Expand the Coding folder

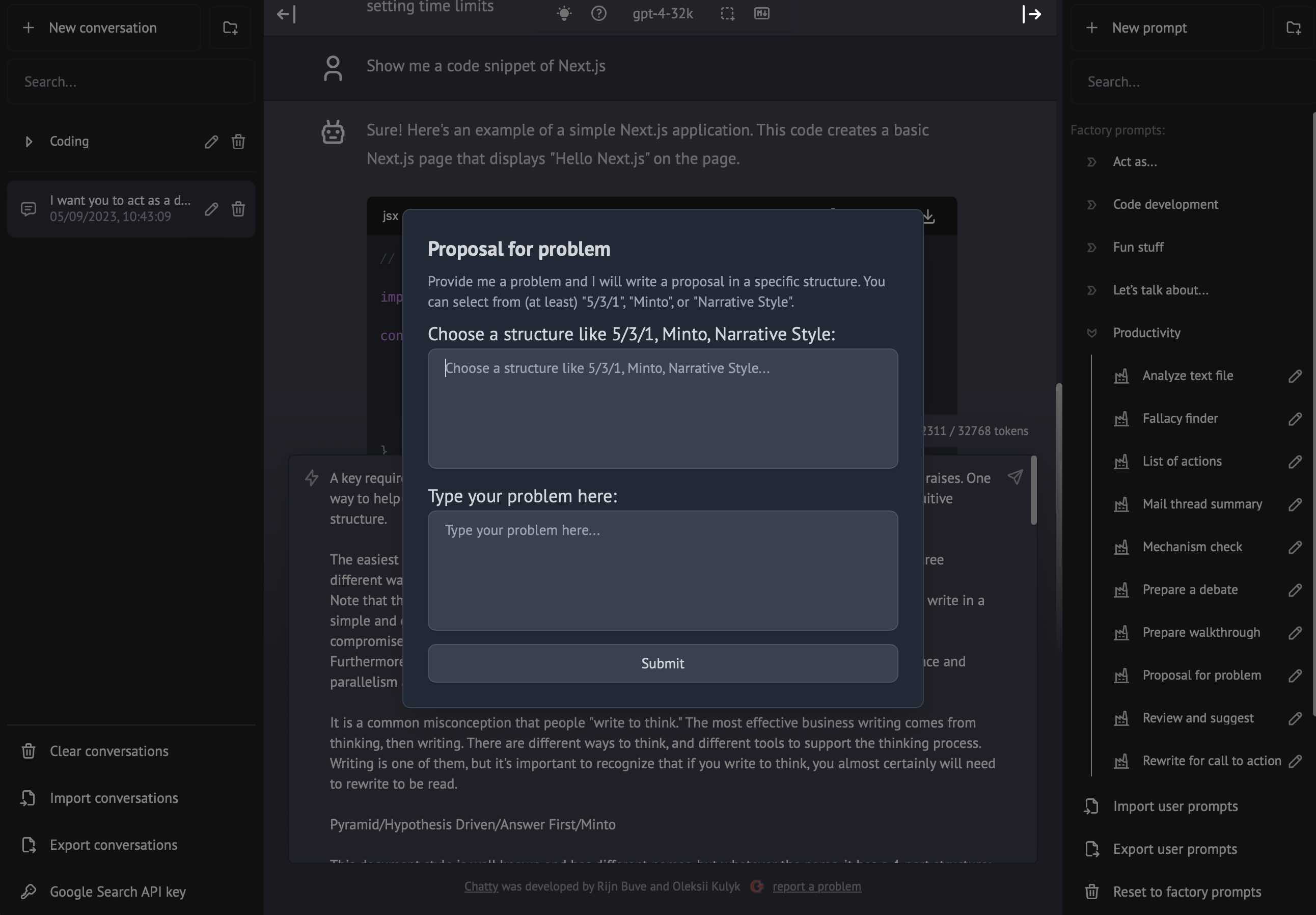pyautogui.click(x=29, y=142)
